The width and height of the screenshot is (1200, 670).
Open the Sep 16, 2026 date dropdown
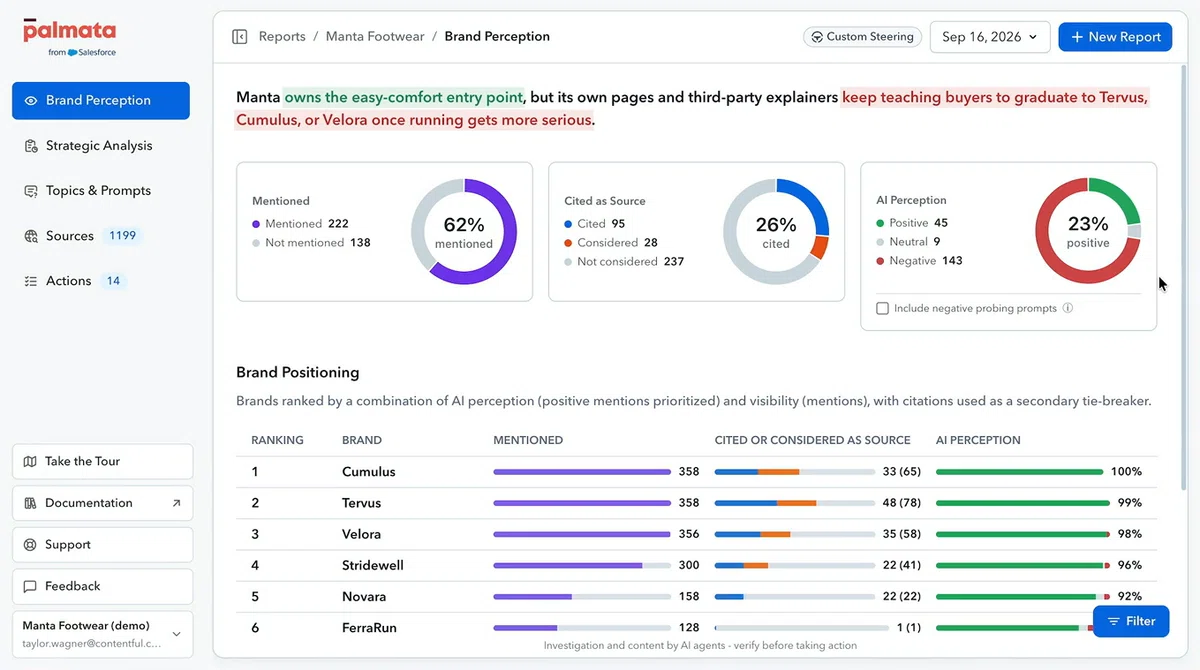pos(990,37)
